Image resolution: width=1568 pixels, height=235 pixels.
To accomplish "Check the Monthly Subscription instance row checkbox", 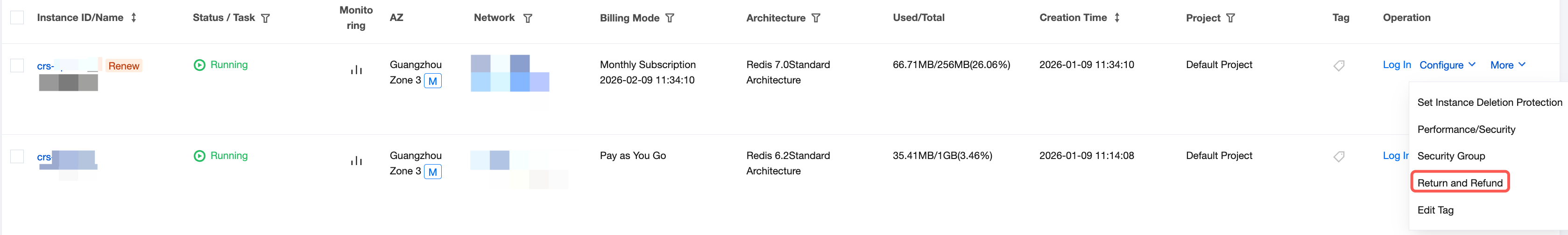I will (17, 66).
